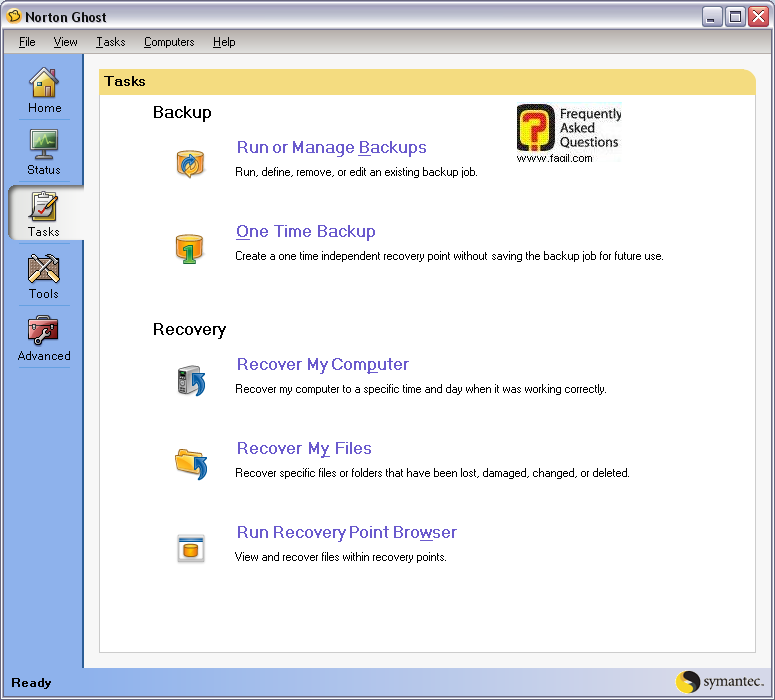Screen dimensions: 775x700
Task: Click the Recover My Files folder icon
Action: click(x=190, y=464)
